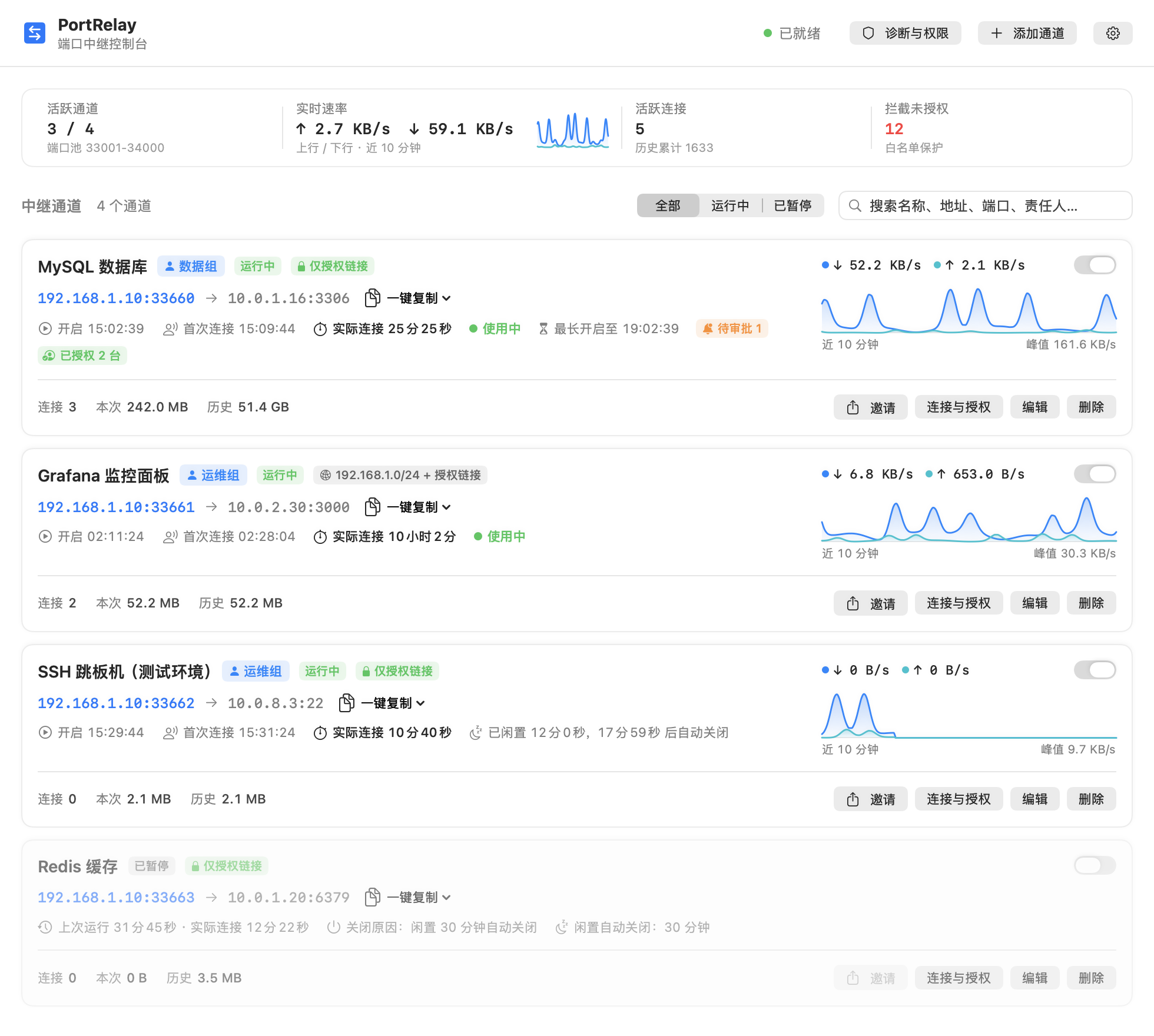Image resolution: width=1154 pixels, height=1036 pixels.
Task: Click 编辑 for Grafana channel
Action: coord(1034,603)
